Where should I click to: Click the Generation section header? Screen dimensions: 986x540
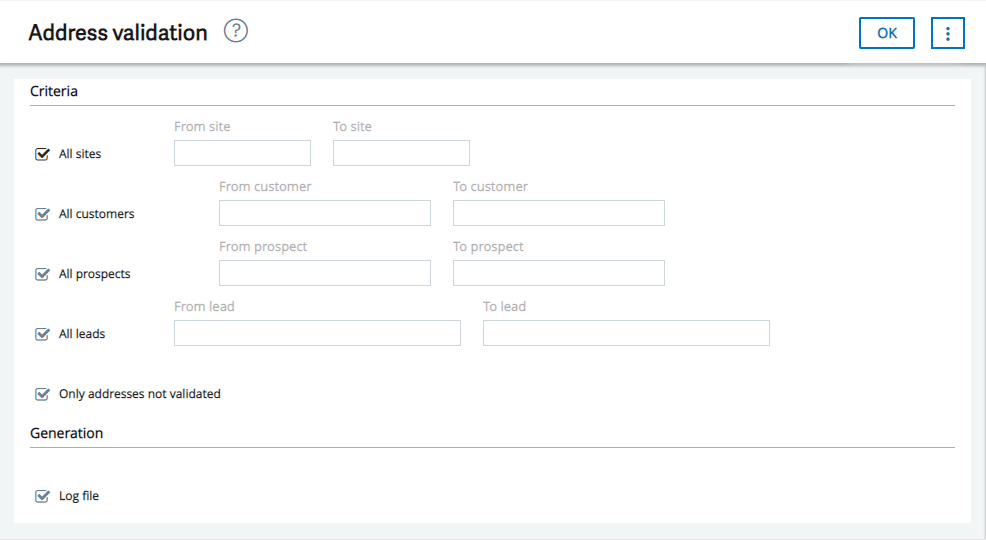pos(67,433)
